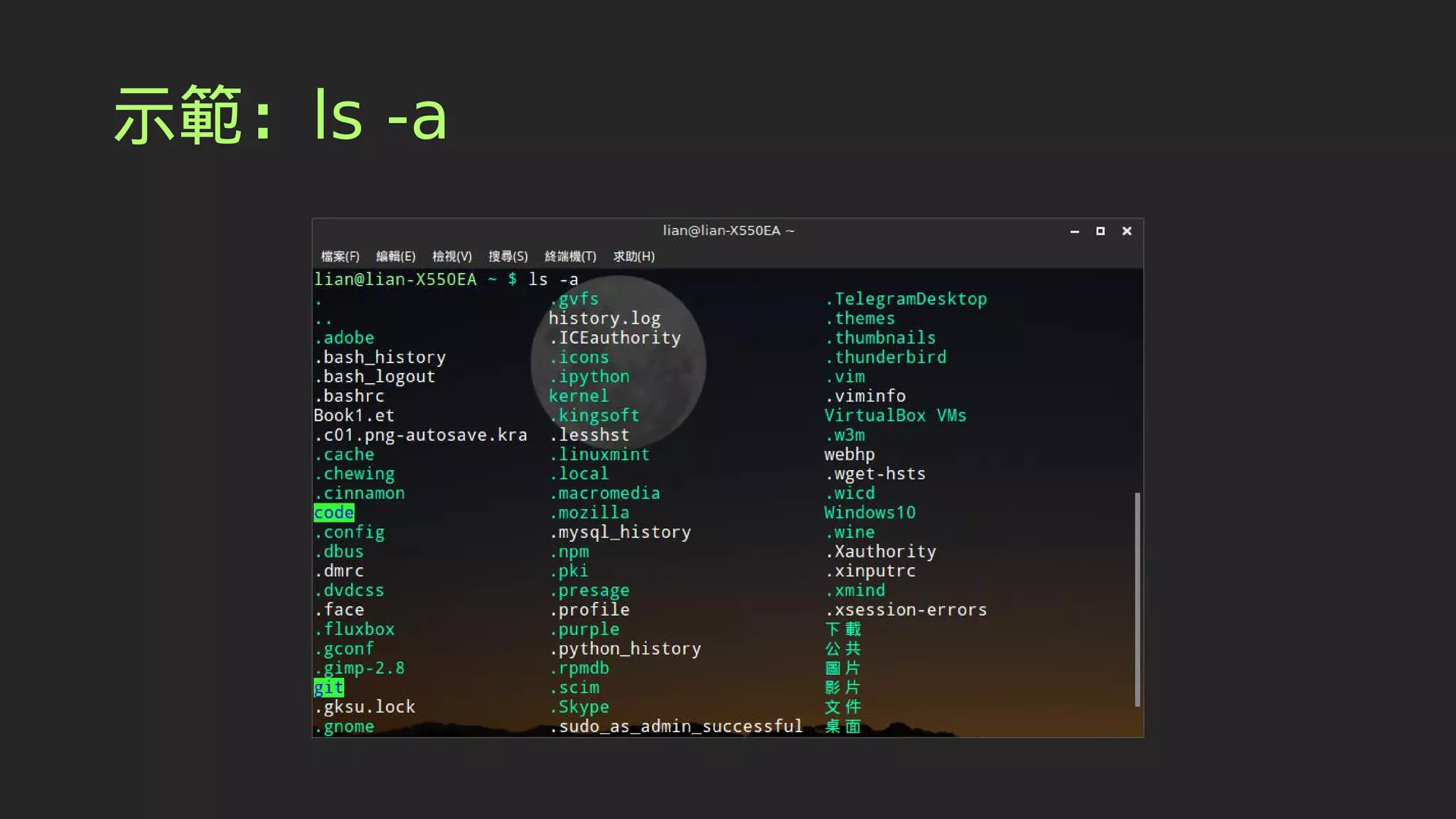Viewport: 1456px width, 819px height.
Task: Select the '.bash_history' entry
Action: pyautogui.click(x=380, y=357)
